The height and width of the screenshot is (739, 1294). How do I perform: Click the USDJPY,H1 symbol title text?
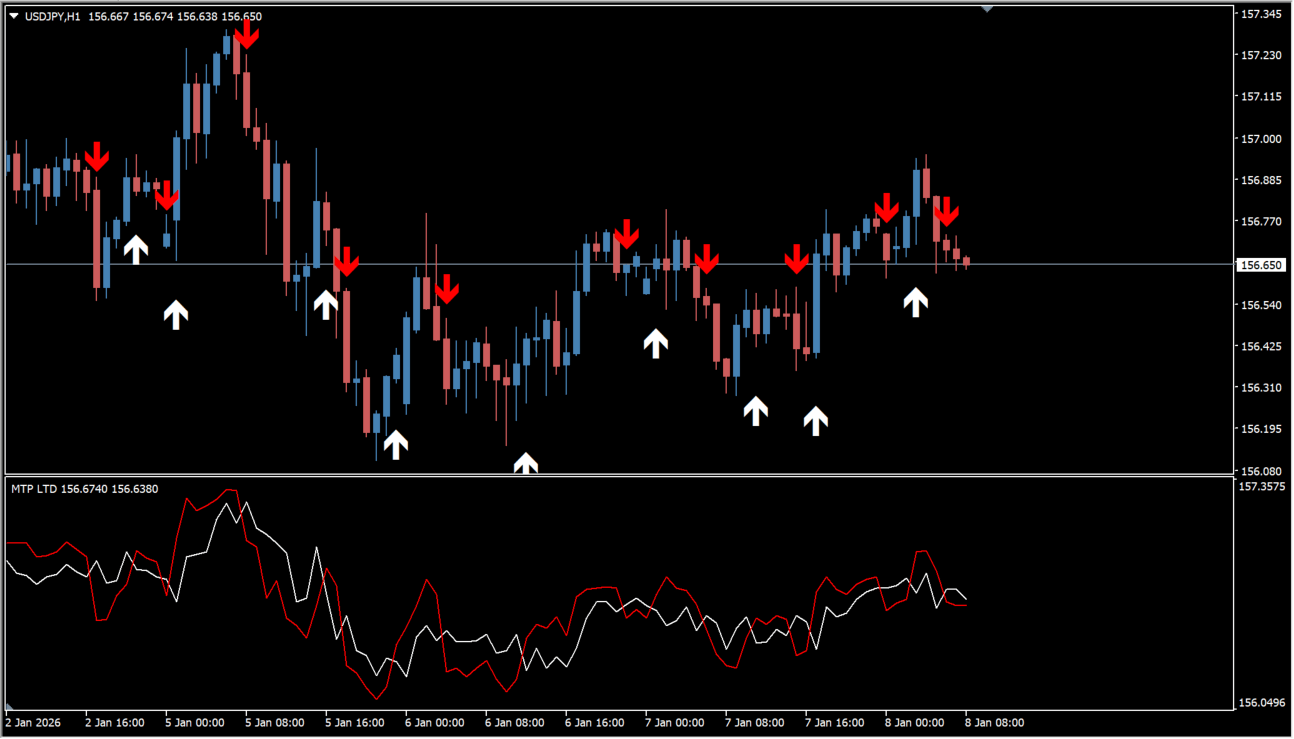tap(52, 16)
